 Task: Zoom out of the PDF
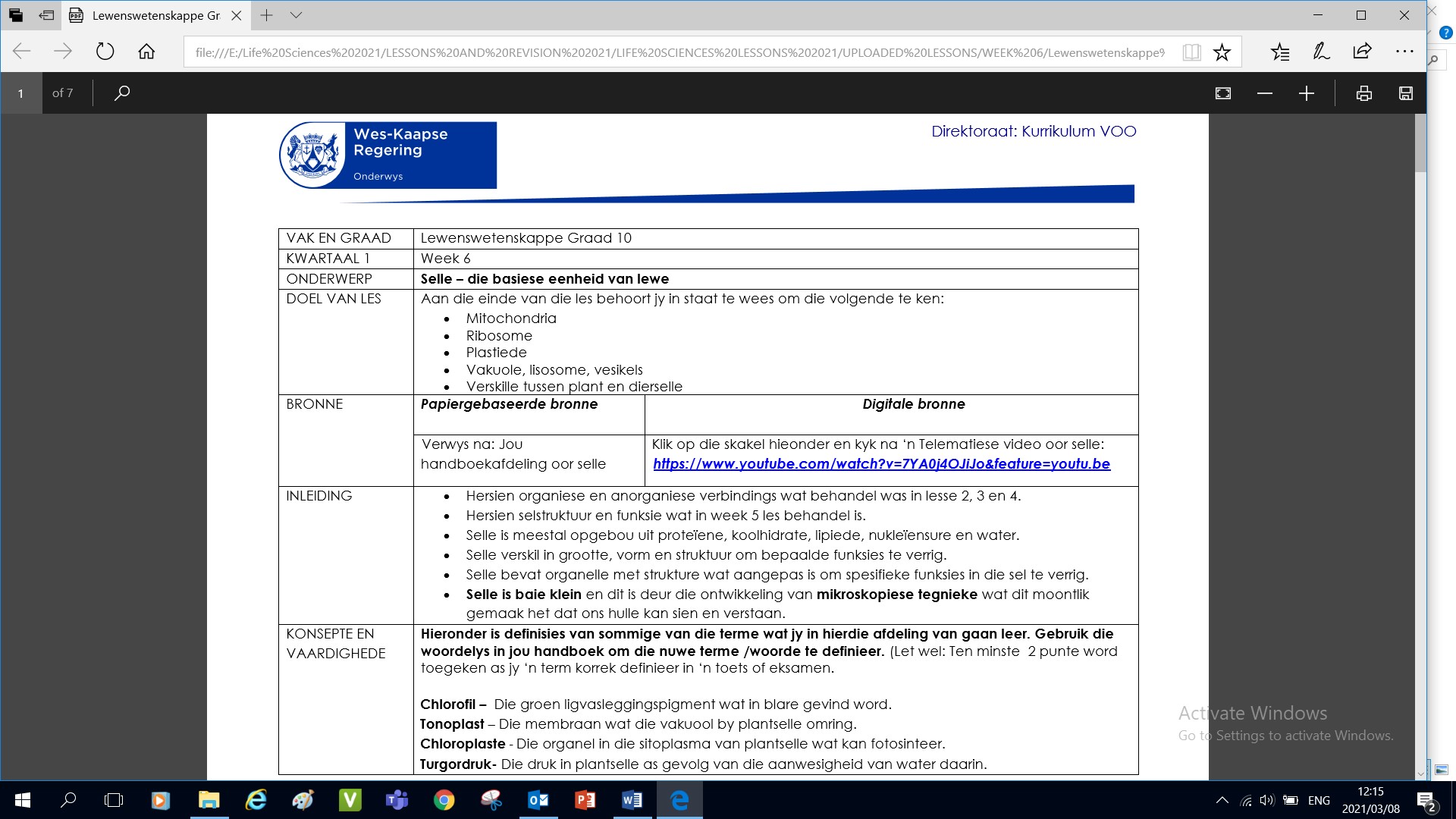coord(1265,93)
